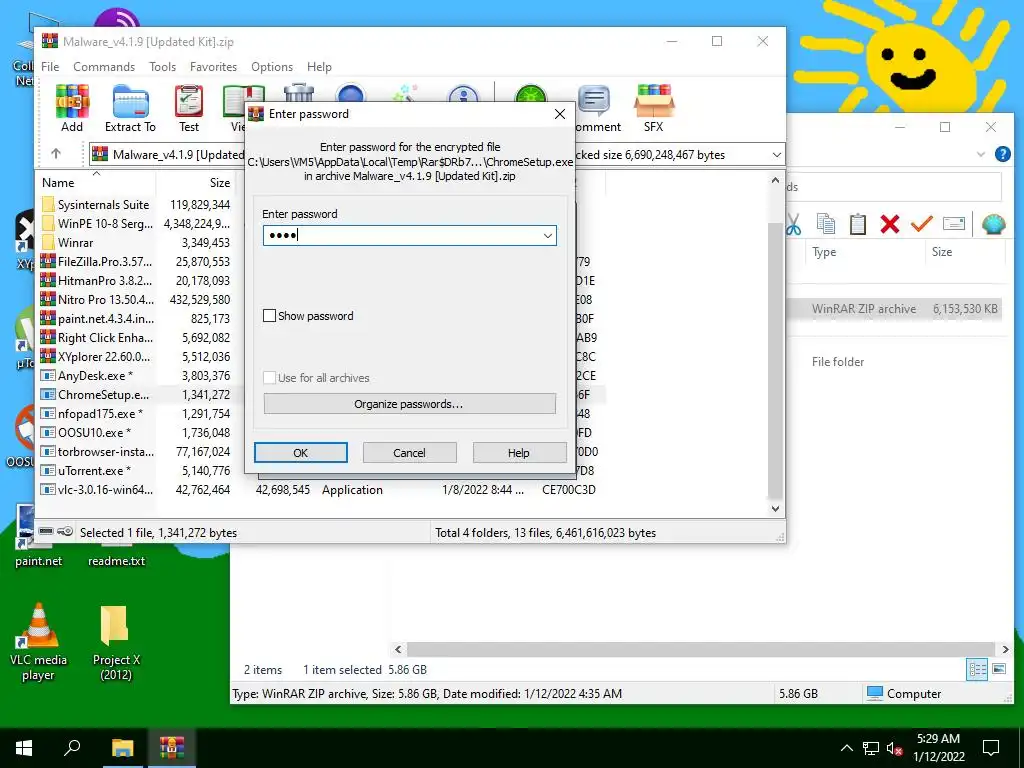Open WinRAR File menu
The width and height of the screenshot is (1024, 768).
click(50, 67)
